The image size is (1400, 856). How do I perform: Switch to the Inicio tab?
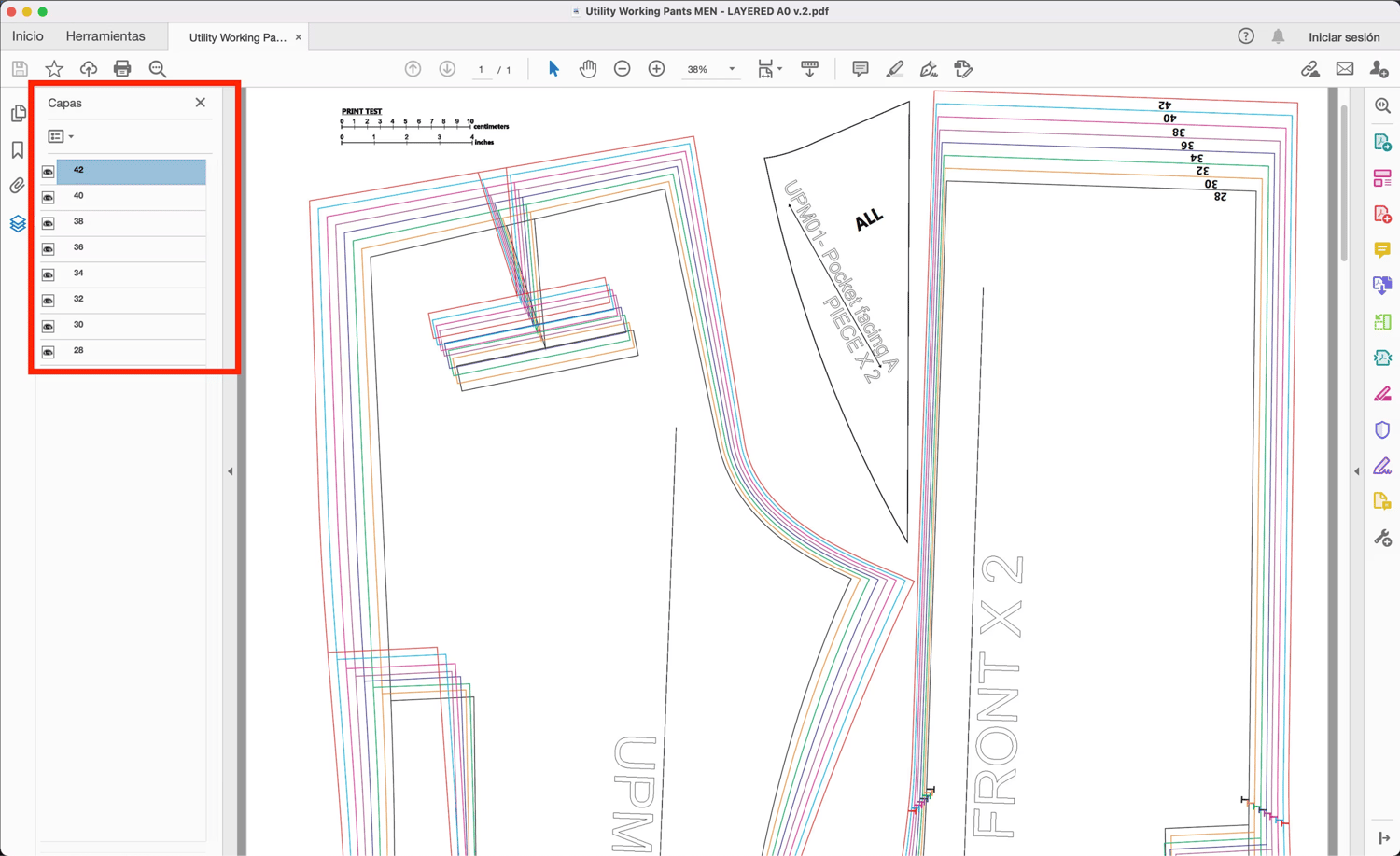[x=28, y=36]
